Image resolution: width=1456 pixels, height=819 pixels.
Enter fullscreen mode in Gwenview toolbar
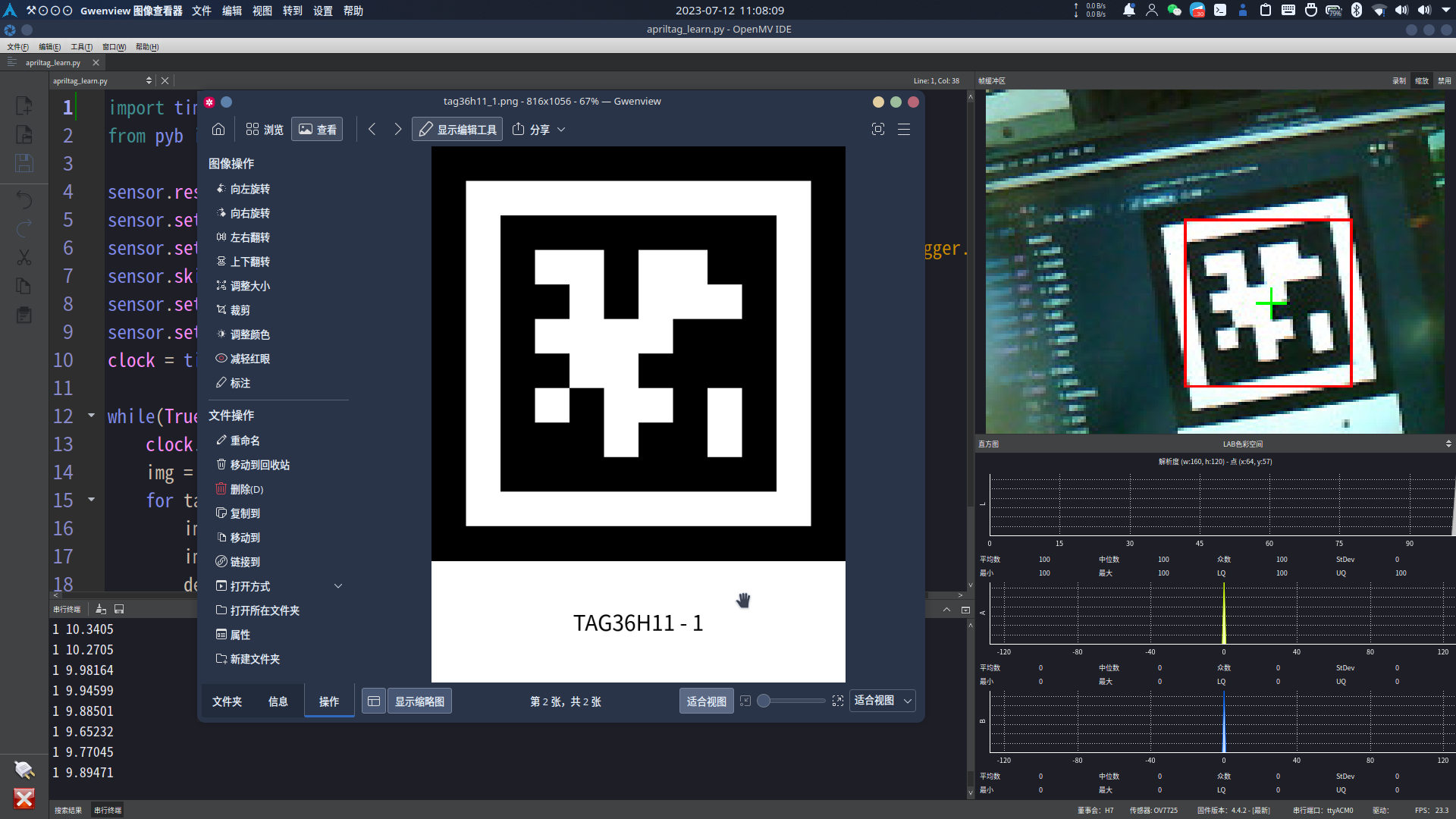click(878, 129)
